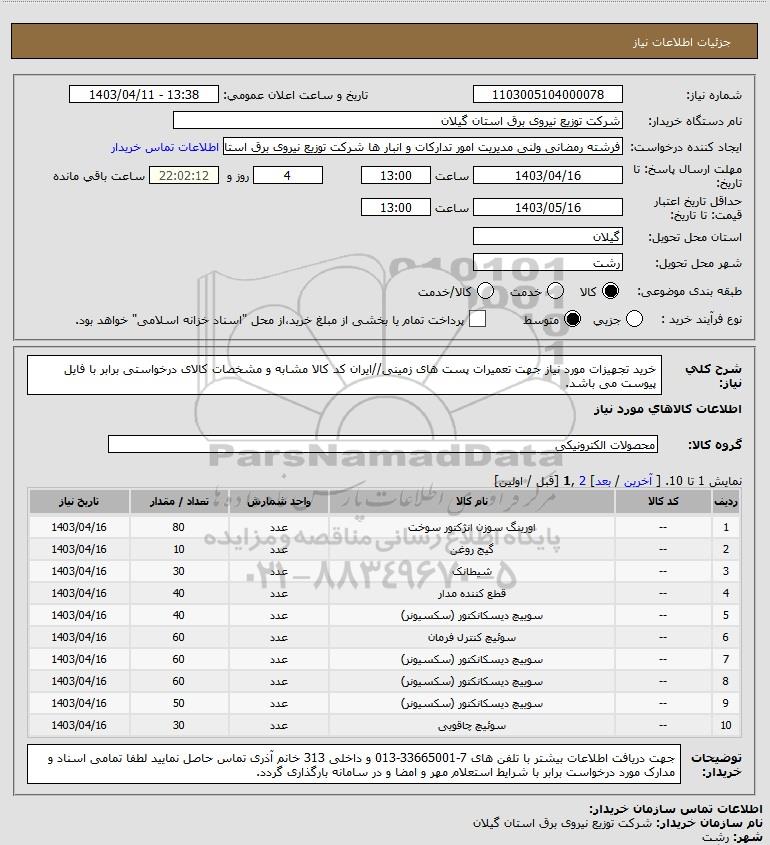Click تاریخ نیاز column header

click(79, 501)
